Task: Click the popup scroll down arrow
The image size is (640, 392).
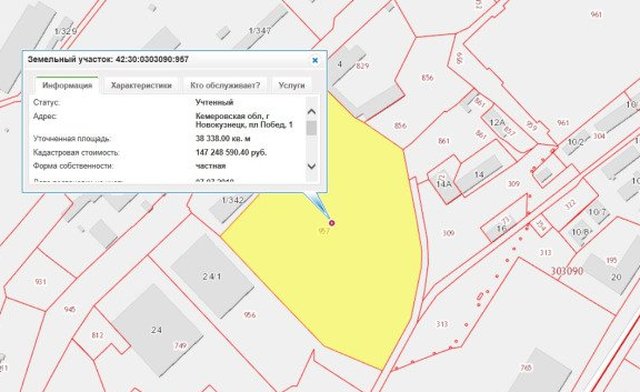Action: tap(312, 166)
